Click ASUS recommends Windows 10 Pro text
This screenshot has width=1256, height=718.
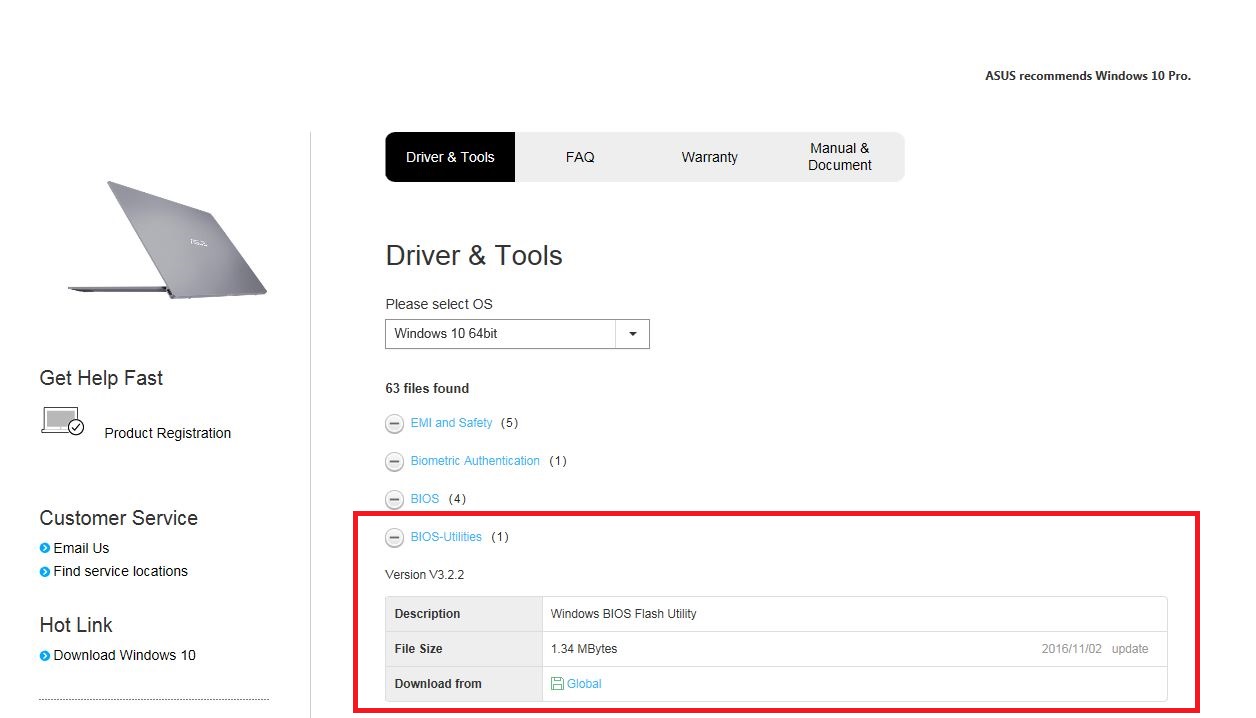tap(1088, 76)
